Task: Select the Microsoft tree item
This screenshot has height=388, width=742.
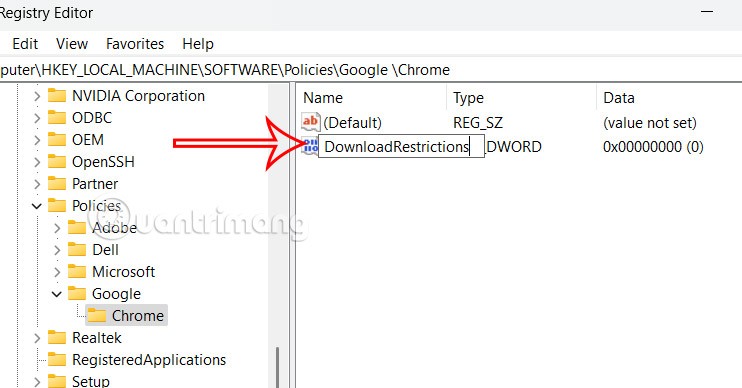Action: (x=124, y=272)
